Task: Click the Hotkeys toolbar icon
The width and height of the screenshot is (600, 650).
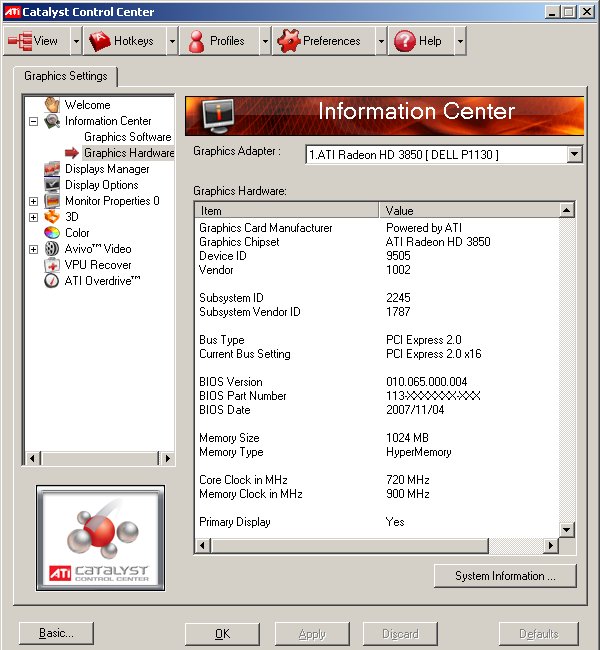Action: pyautogui.click(x=100, y=41)
